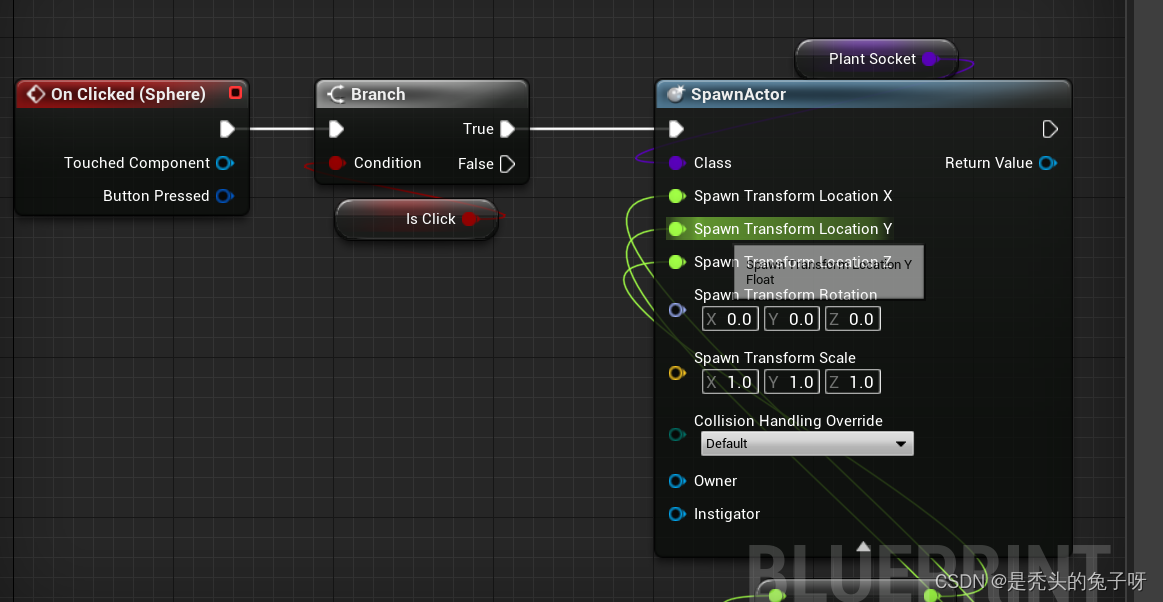
Task: Click Branch node execution input pin
Action: pyautogui.click(x=336, y=129)
